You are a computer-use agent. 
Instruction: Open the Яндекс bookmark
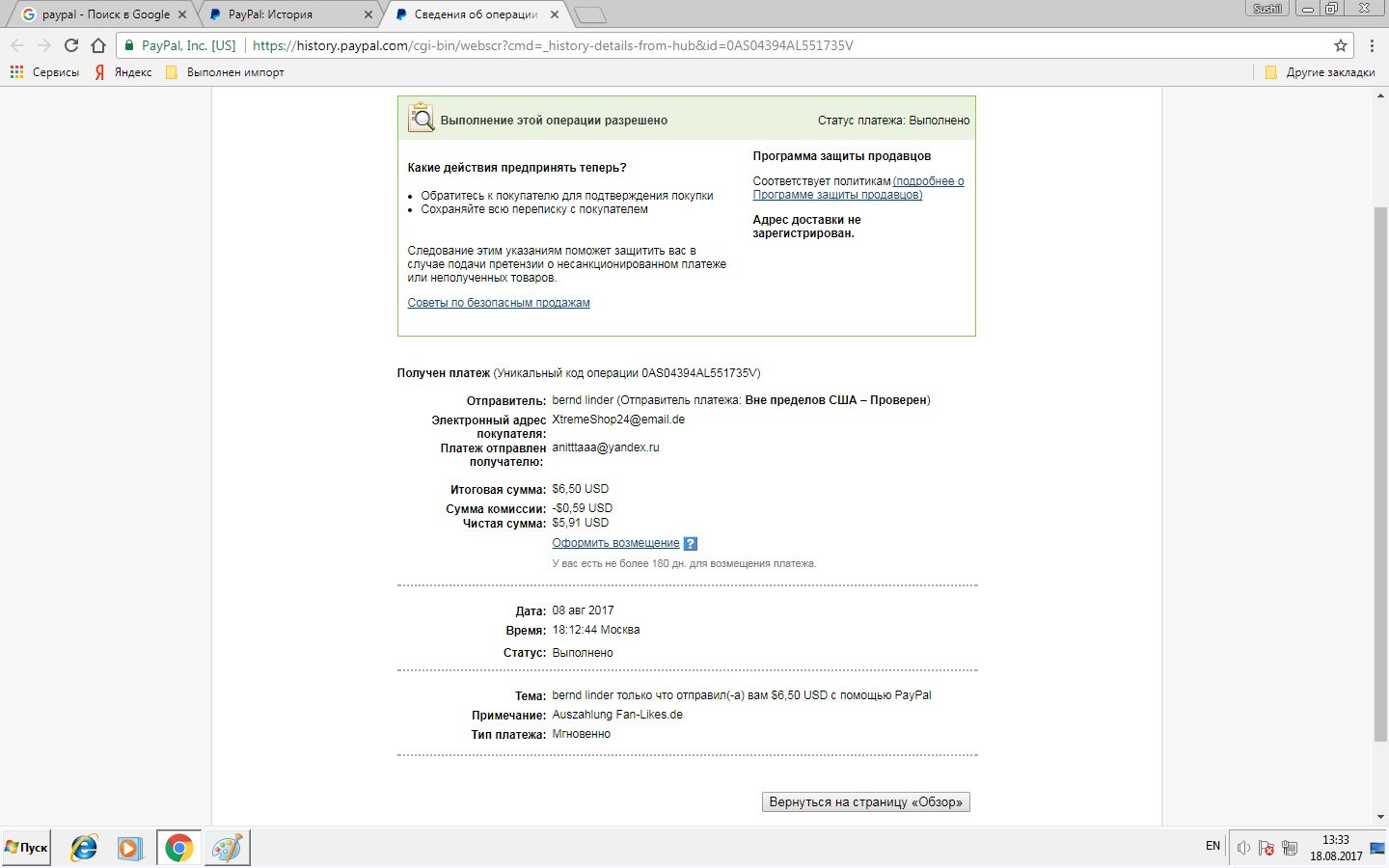pyautogui.click(x=123, y=72)
